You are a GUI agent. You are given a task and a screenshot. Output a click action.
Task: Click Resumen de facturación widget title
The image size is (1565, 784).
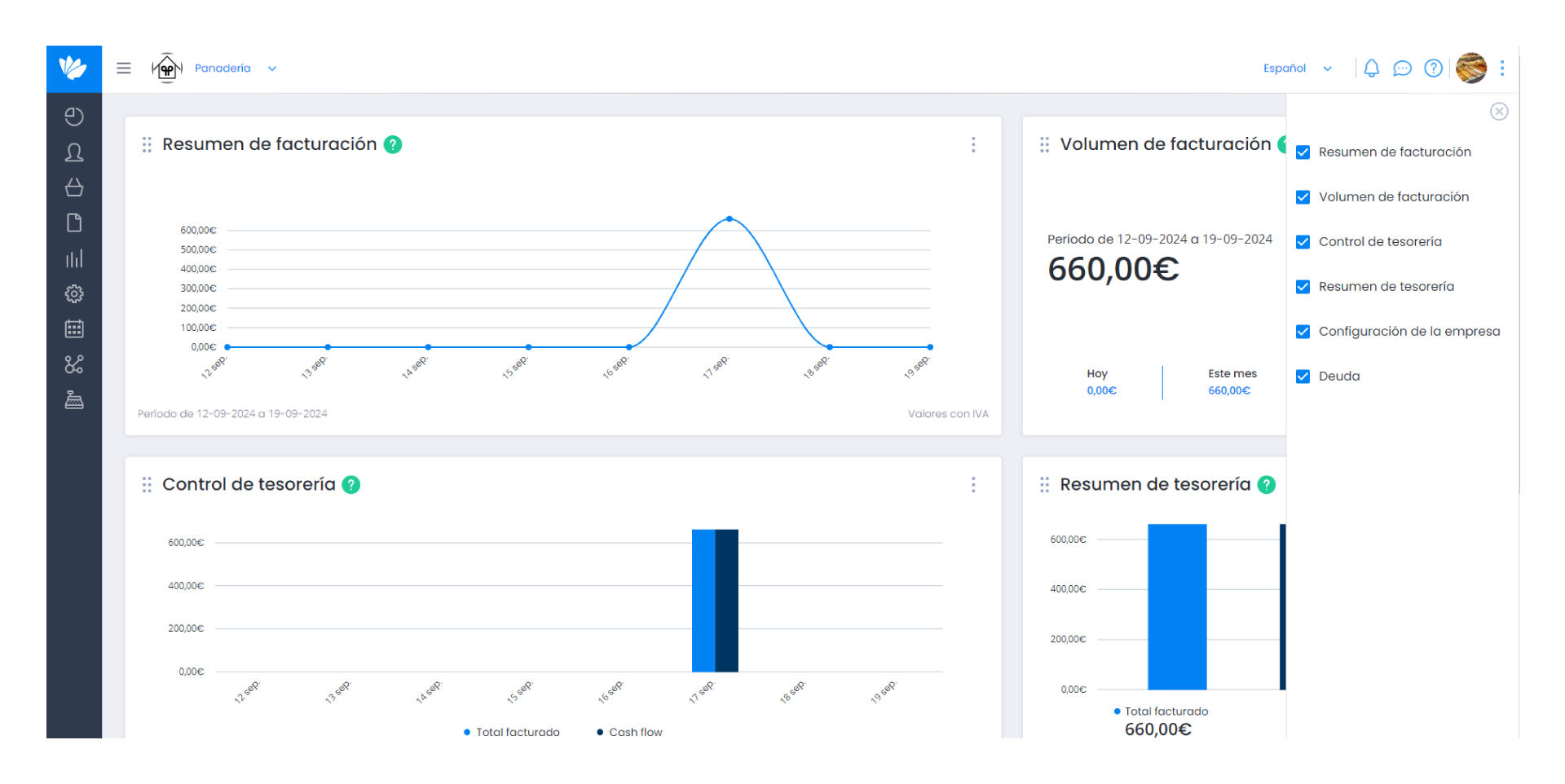270,144
